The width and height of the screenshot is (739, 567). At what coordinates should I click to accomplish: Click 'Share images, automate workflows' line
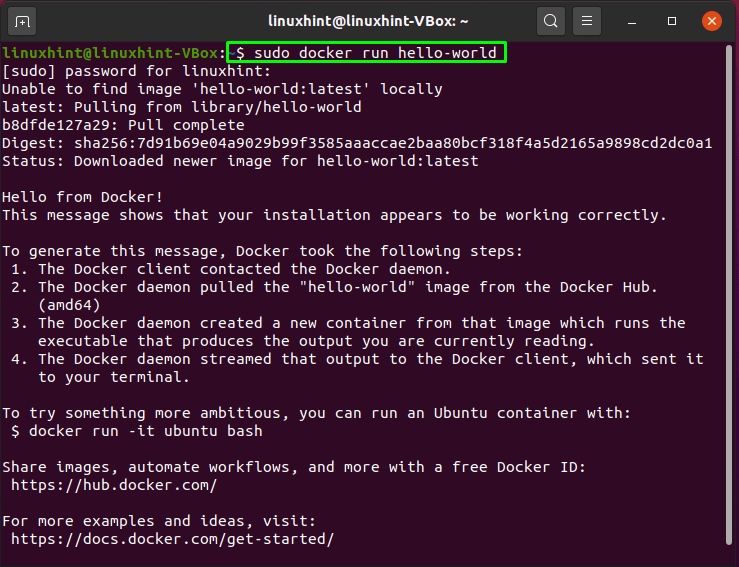294,467
